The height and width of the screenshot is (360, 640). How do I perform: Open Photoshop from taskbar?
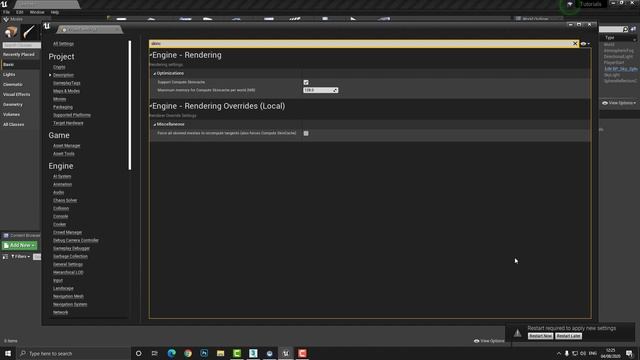pos(204,353)
